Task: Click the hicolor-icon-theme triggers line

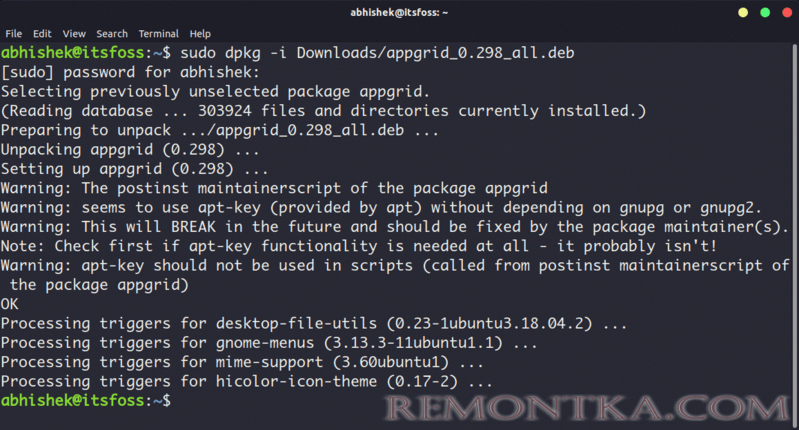Action: click(246, 382)
